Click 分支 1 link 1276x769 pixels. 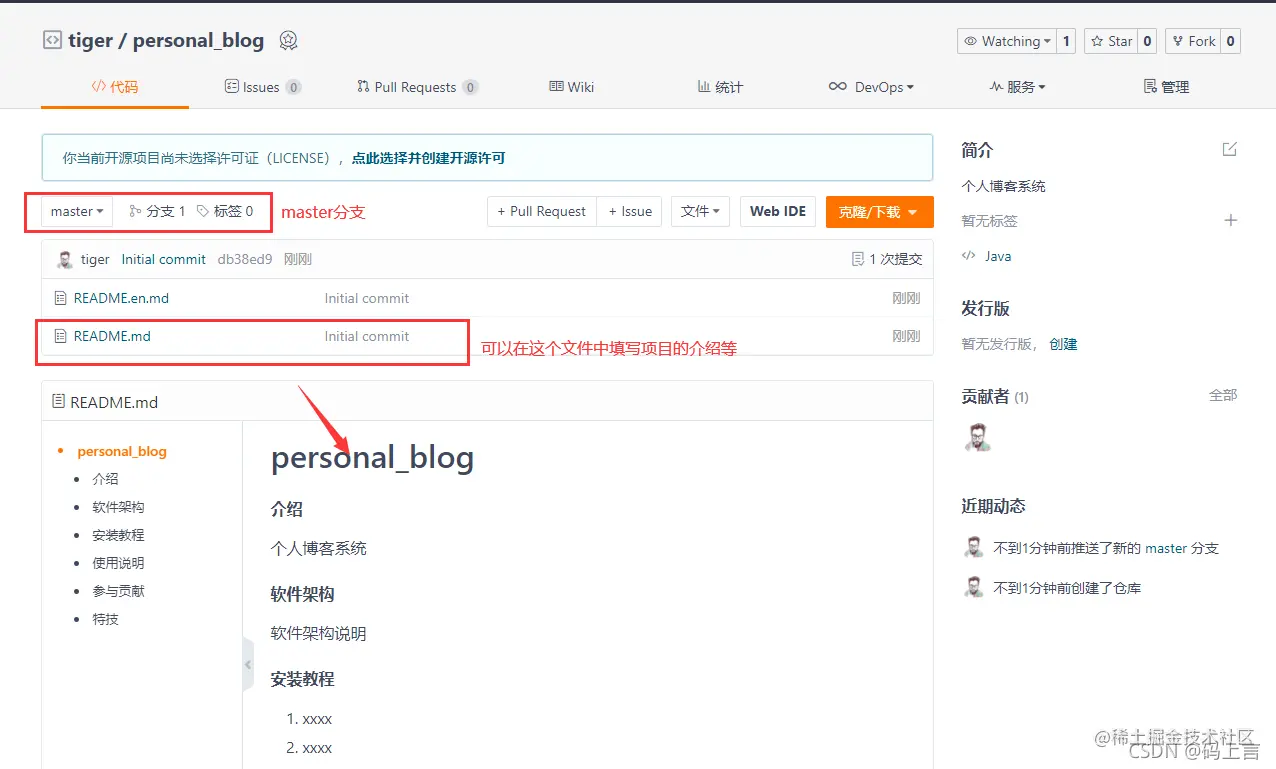pos(157,211)
